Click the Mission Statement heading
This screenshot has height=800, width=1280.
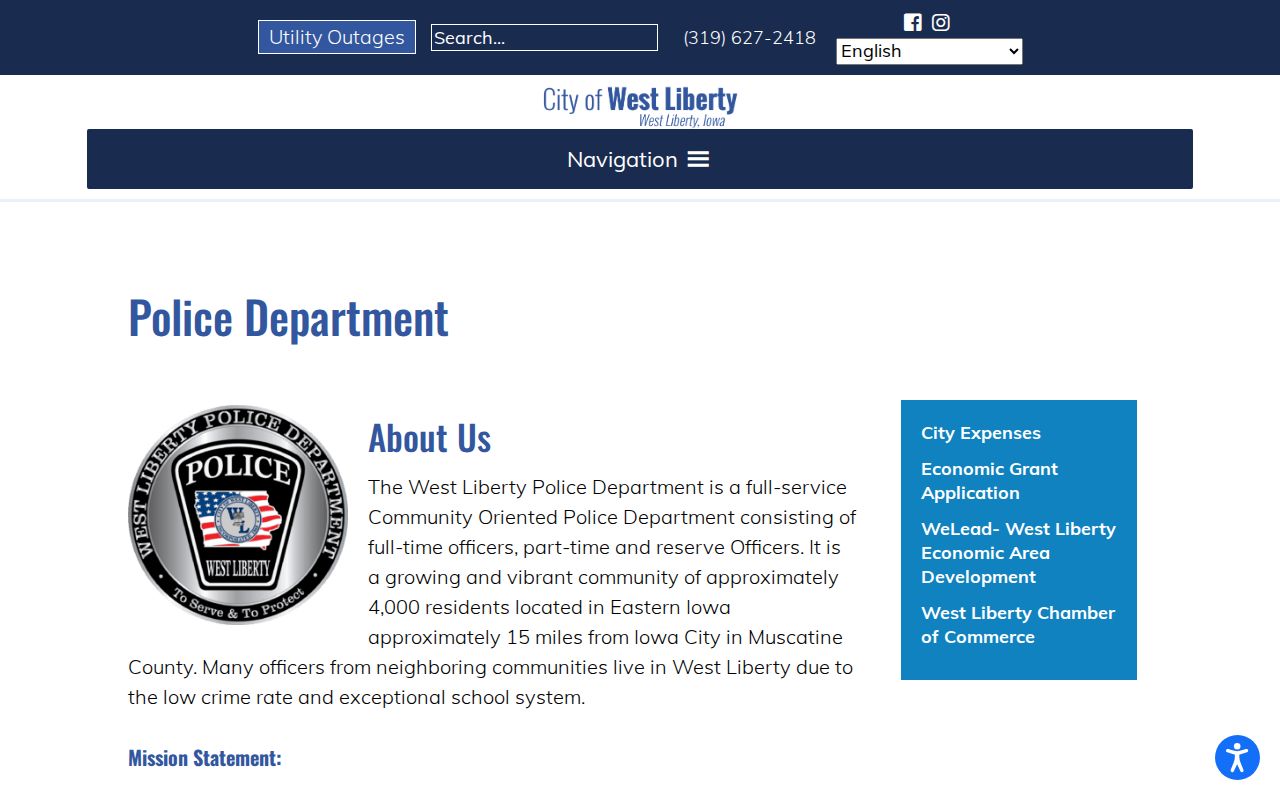pos(205,758)
